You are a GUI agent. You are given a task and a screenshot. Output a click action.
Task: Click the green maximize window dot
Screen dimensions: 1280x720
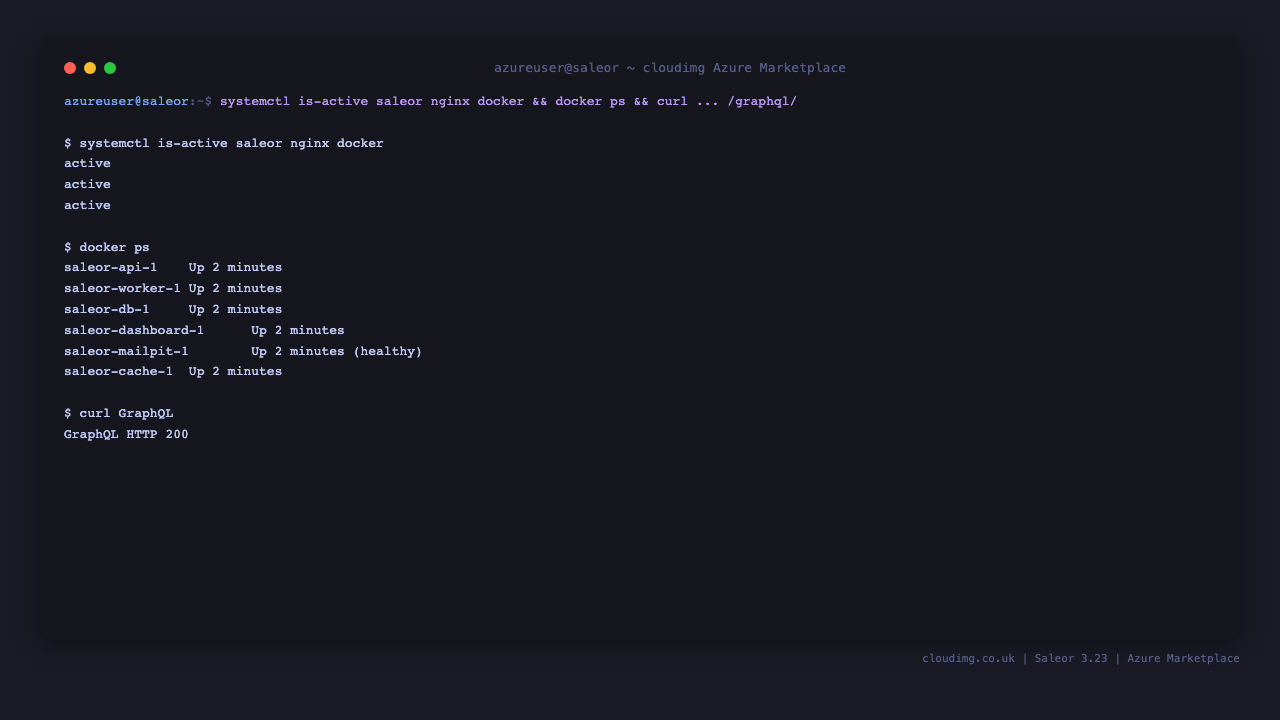[x=110, y=68]
